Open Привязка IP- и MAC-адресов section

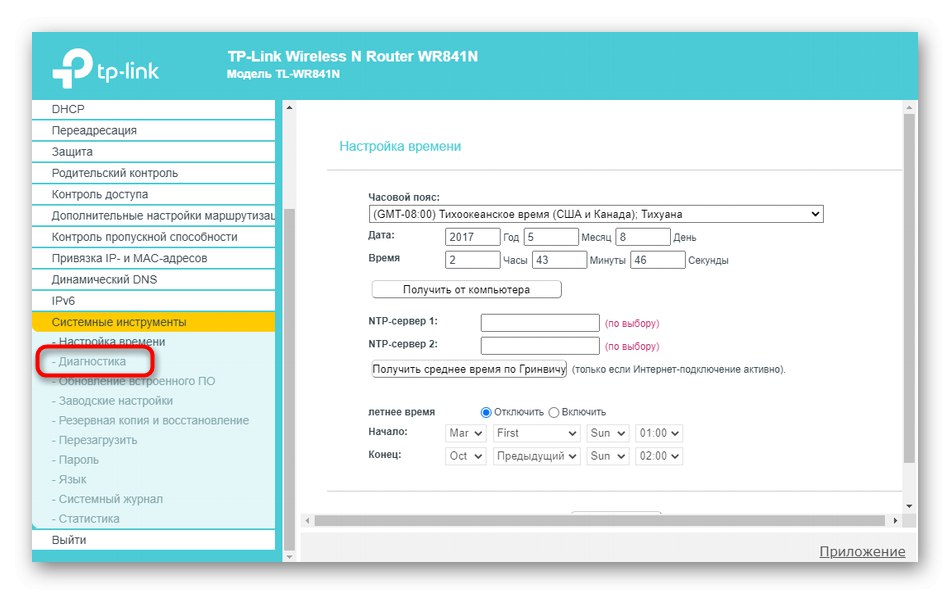tap(153, 258)
